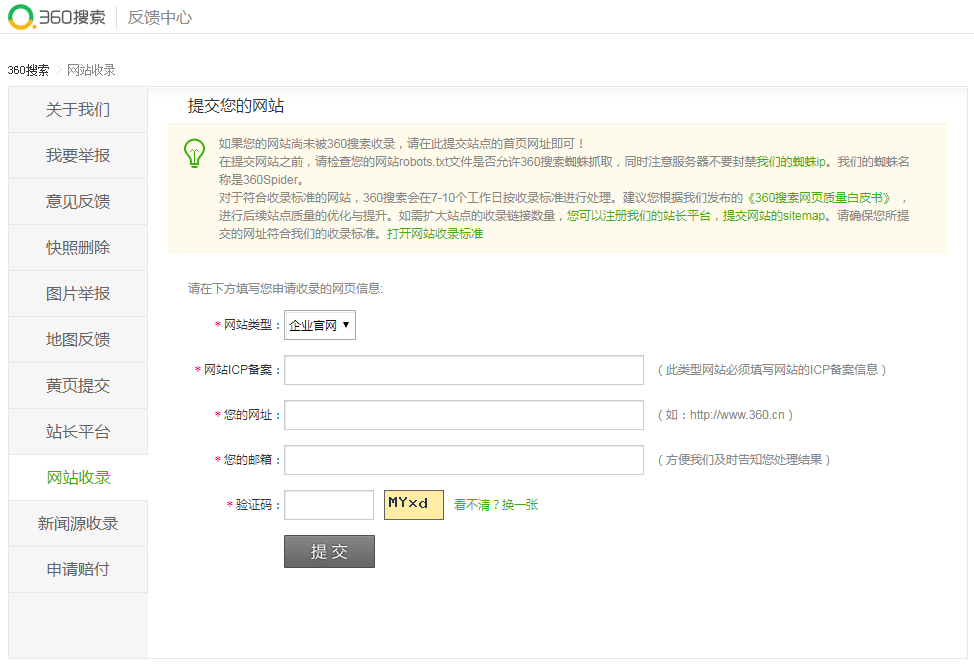Open 地图反馈 sidebar entry
Screen dimensions: 974x666
coord(78,340)
